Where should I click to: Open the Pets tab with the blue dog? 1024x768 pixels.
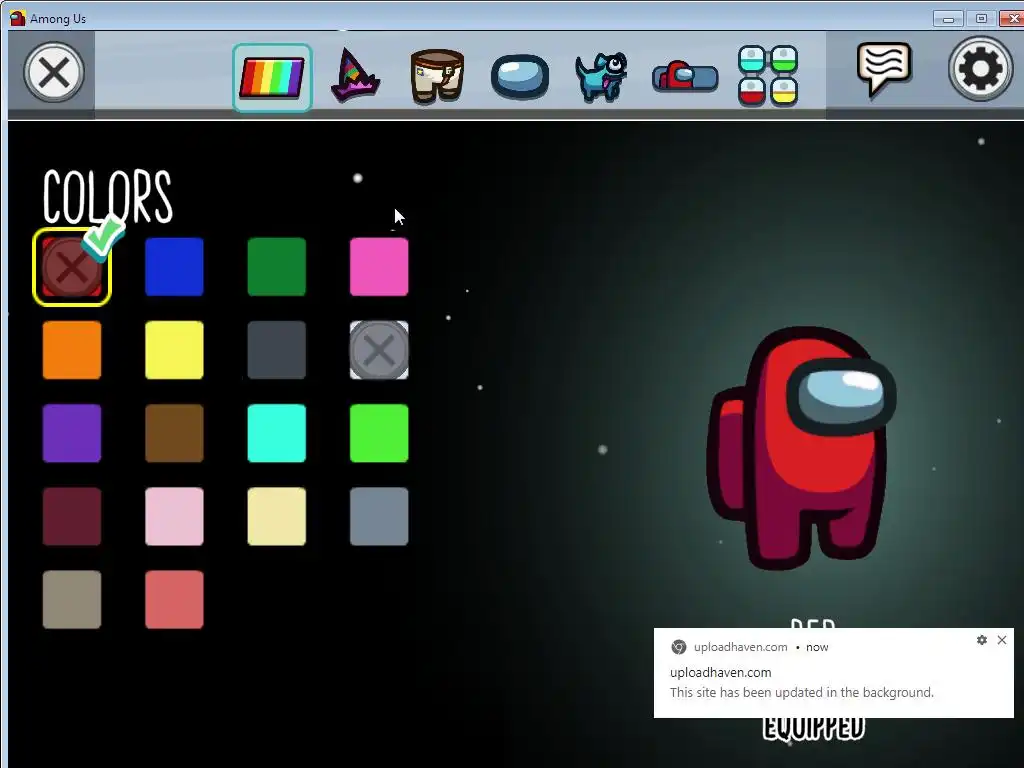coord(601,77)
